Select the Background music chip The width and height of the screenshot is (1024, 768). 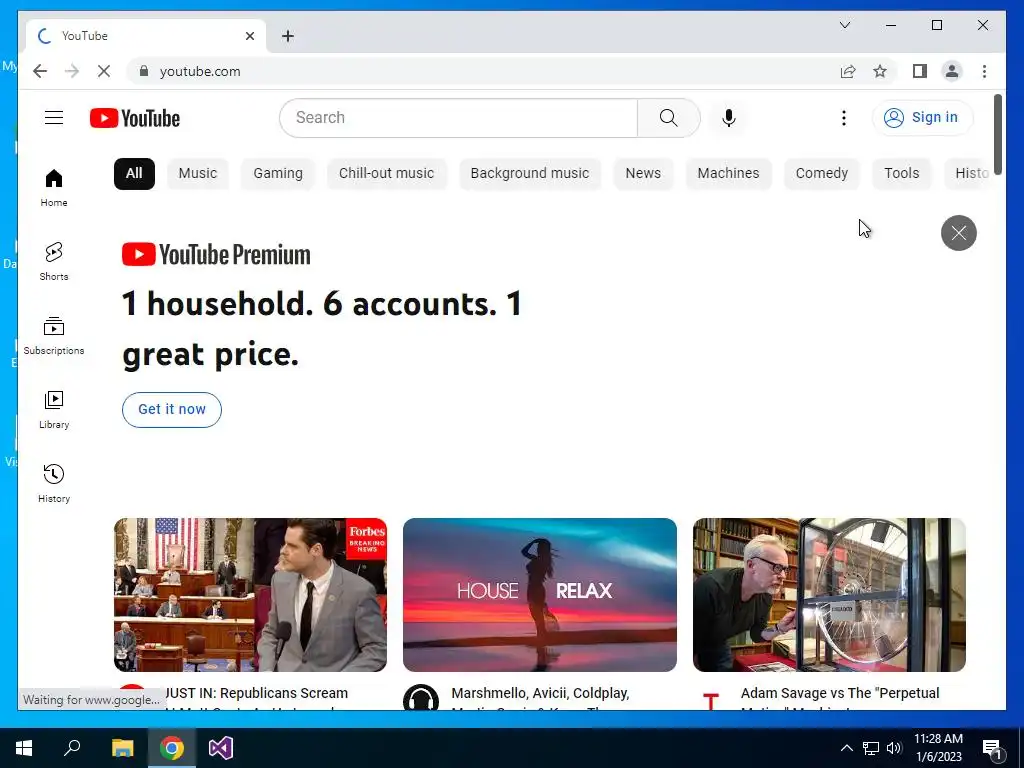point(530,174)
